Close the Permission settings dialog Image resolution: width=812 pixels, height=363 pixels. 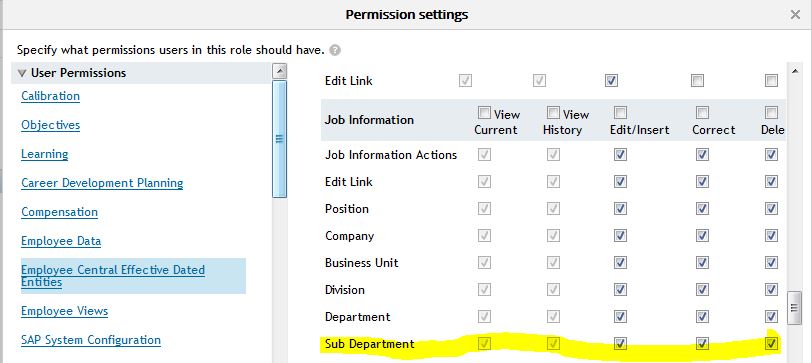point(795,15)
